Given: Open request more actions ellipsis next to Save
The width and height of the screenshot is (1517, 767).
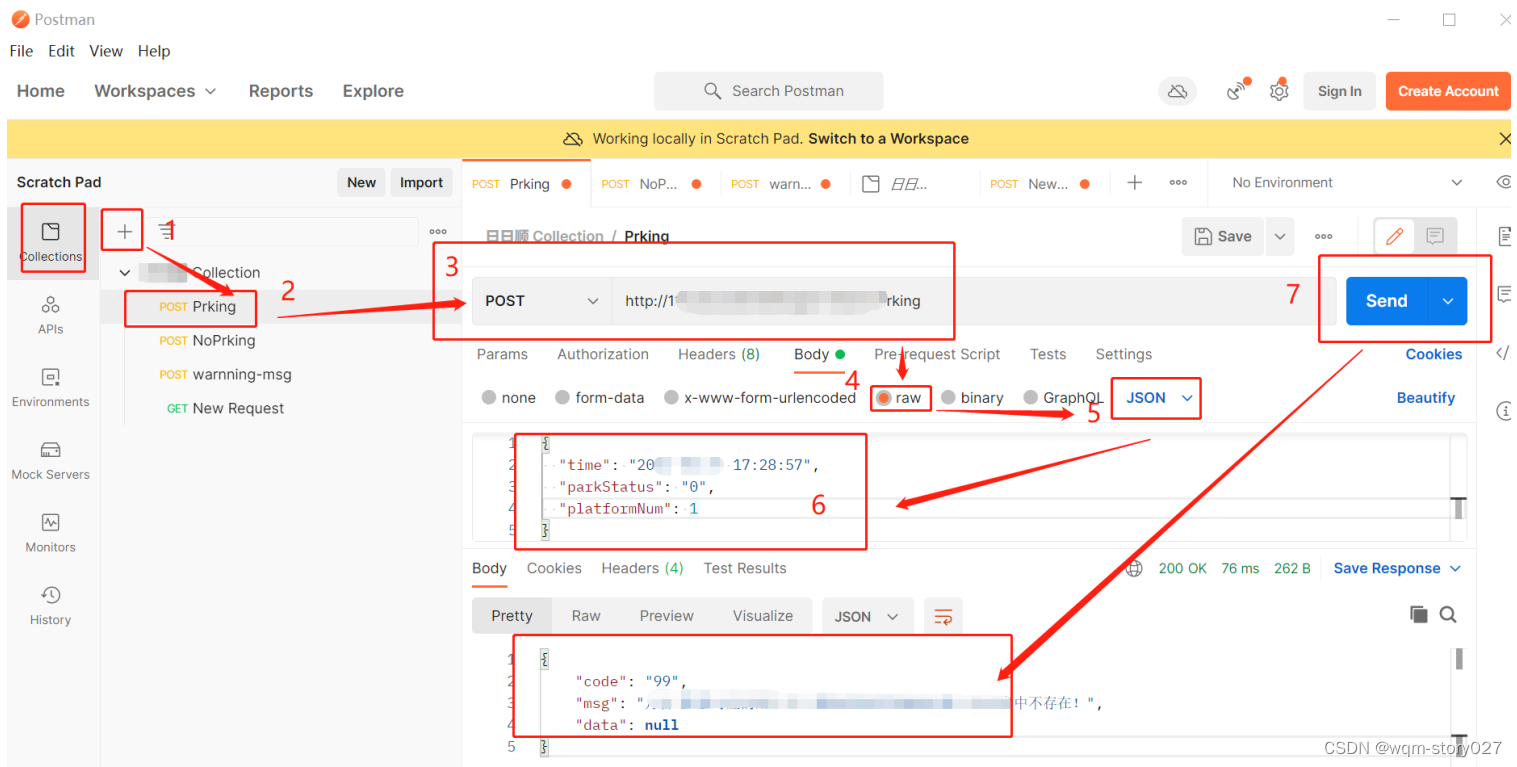Looking at the screenshot, I should pyautogui.click(x=1324, y=236).
